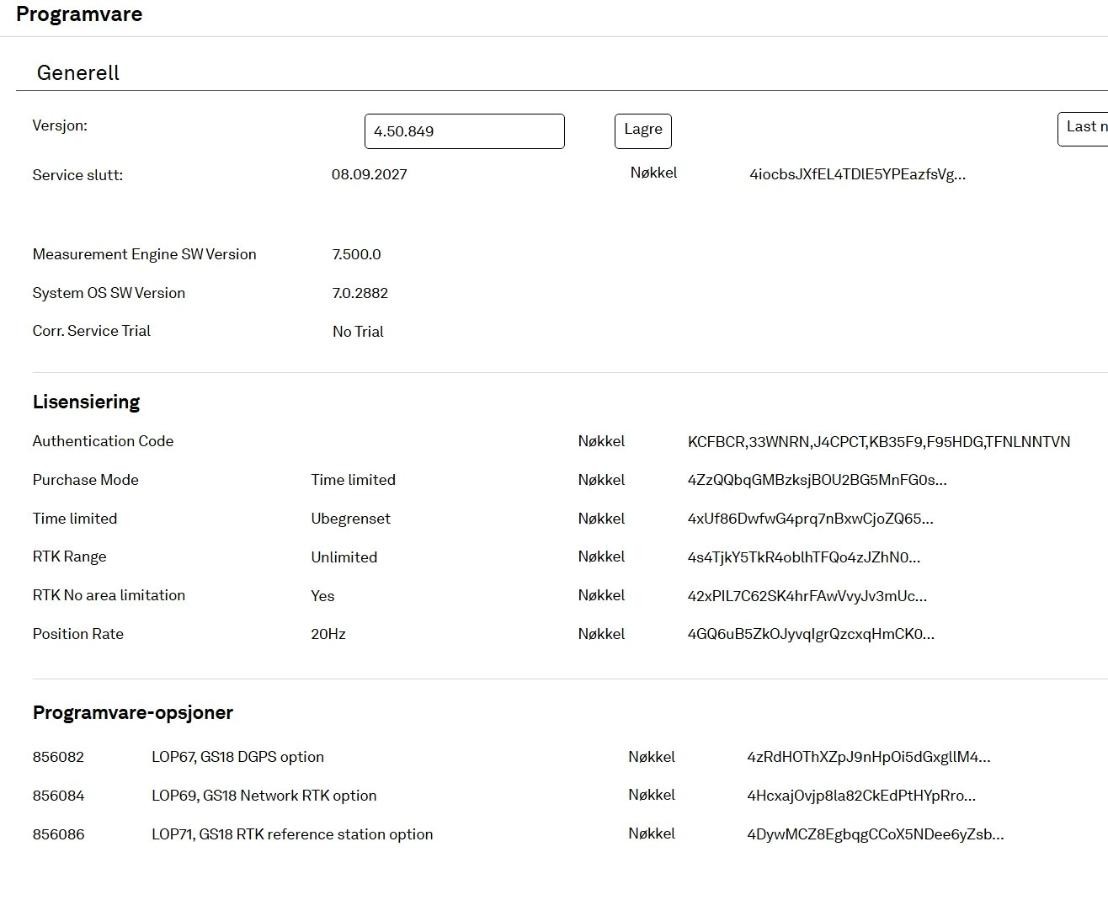Screen dimensions: 1108x900
Task: Click the partially visible Last button
Action: (1083, 129)
